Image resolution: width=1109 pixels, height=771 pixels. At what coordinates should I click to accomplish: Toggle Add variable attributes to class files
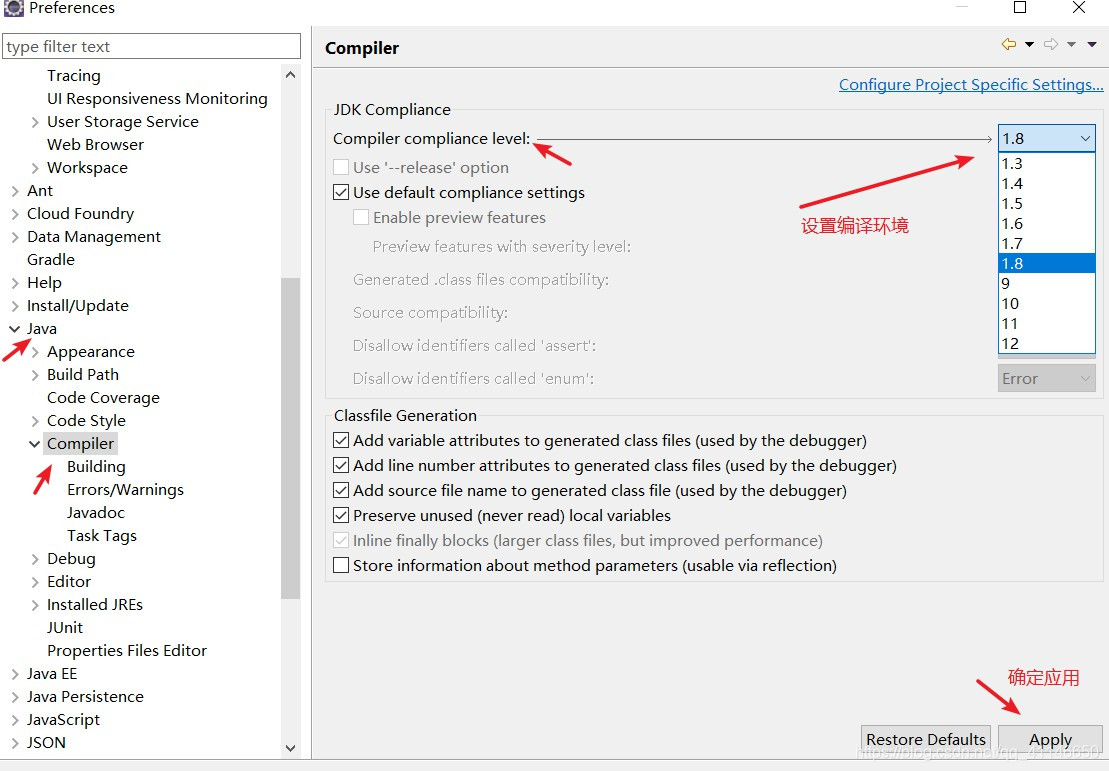pyautogui.click(x=341, y=440)
